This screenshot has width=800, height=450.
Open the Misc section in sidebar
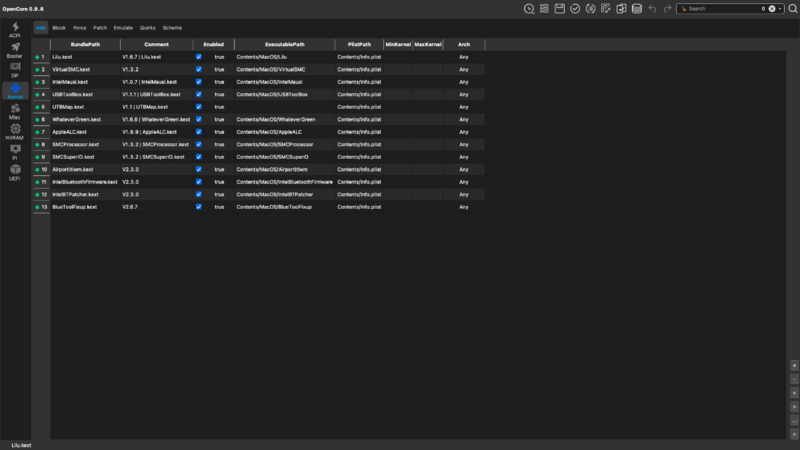(15, 112)
